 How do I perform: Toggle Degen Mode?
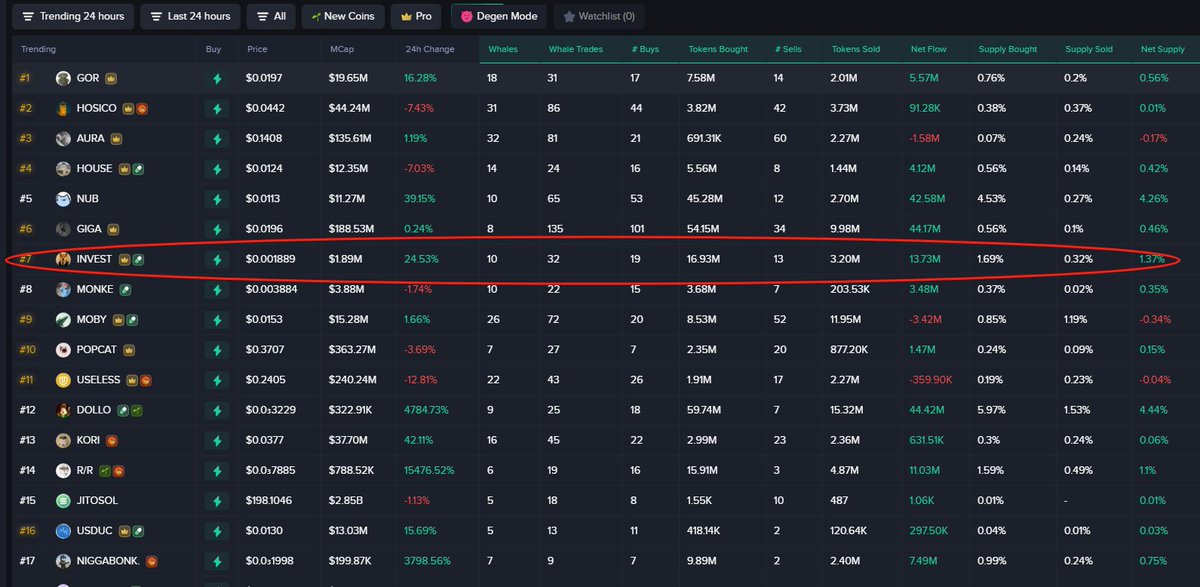500,16
